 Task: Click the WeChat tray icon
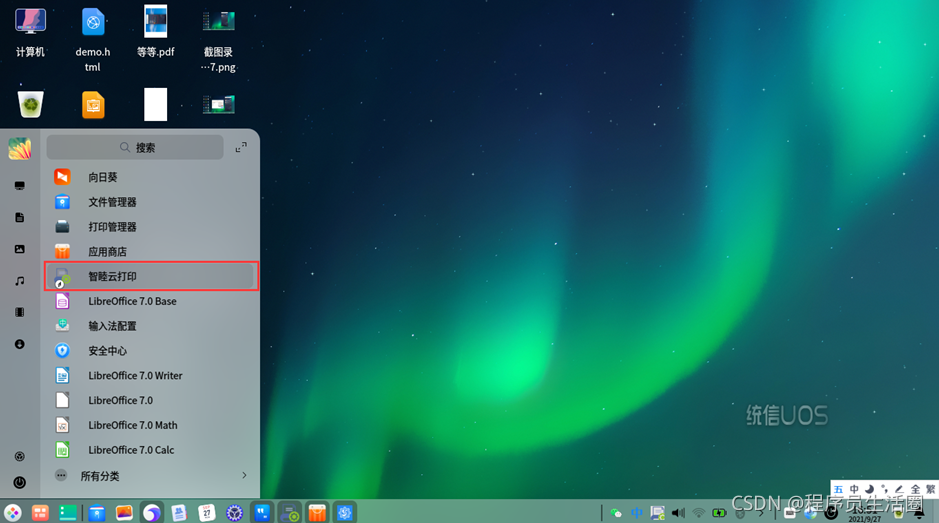pyautogui.click(x=616, y=513)
